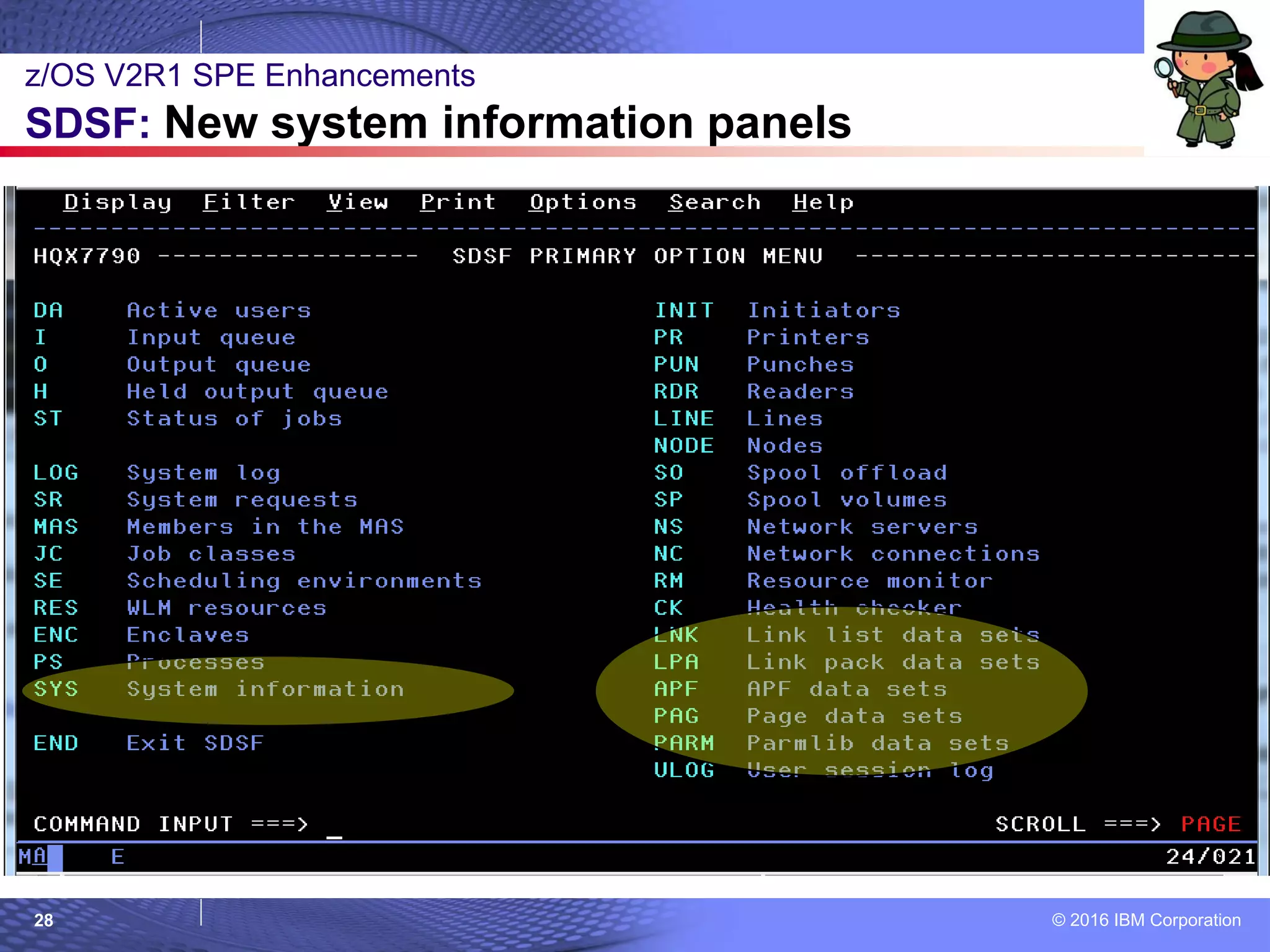The height and width of the screenshot is (952, 1270).
Task: Click the PARM Parmlib data sets entry
Action: (832, 743)
